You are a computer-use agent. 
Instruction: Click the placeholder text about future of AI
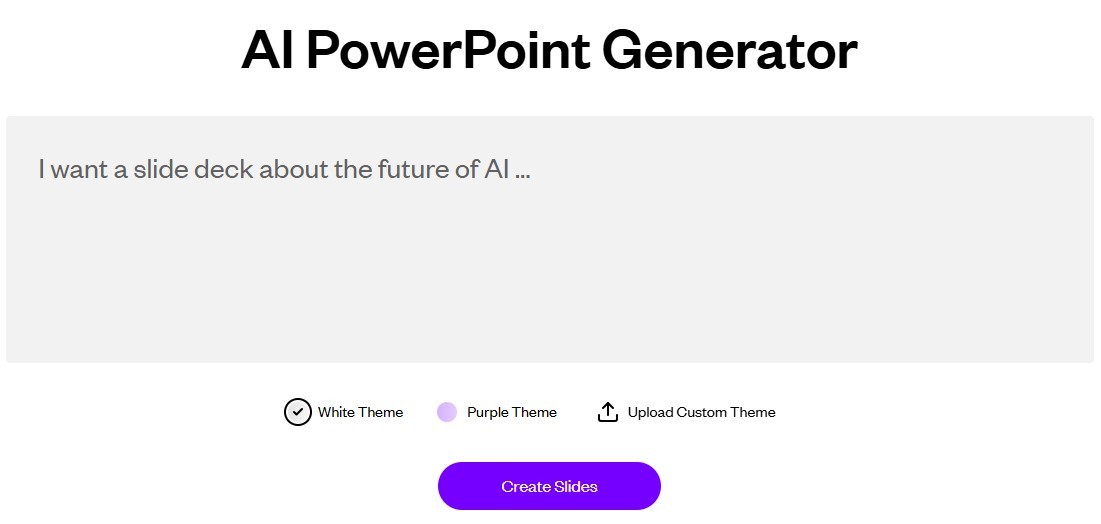click(284, 169)
